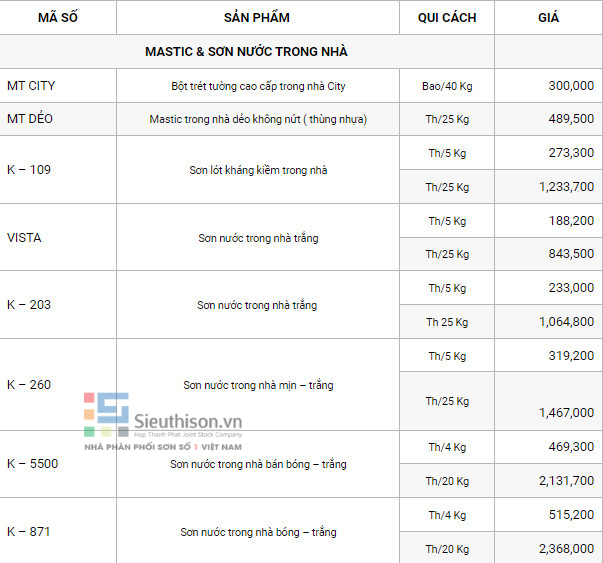Click the QUI CÁCH column header
This screenshot has width=603, height=563.
(x=447, y=18)
